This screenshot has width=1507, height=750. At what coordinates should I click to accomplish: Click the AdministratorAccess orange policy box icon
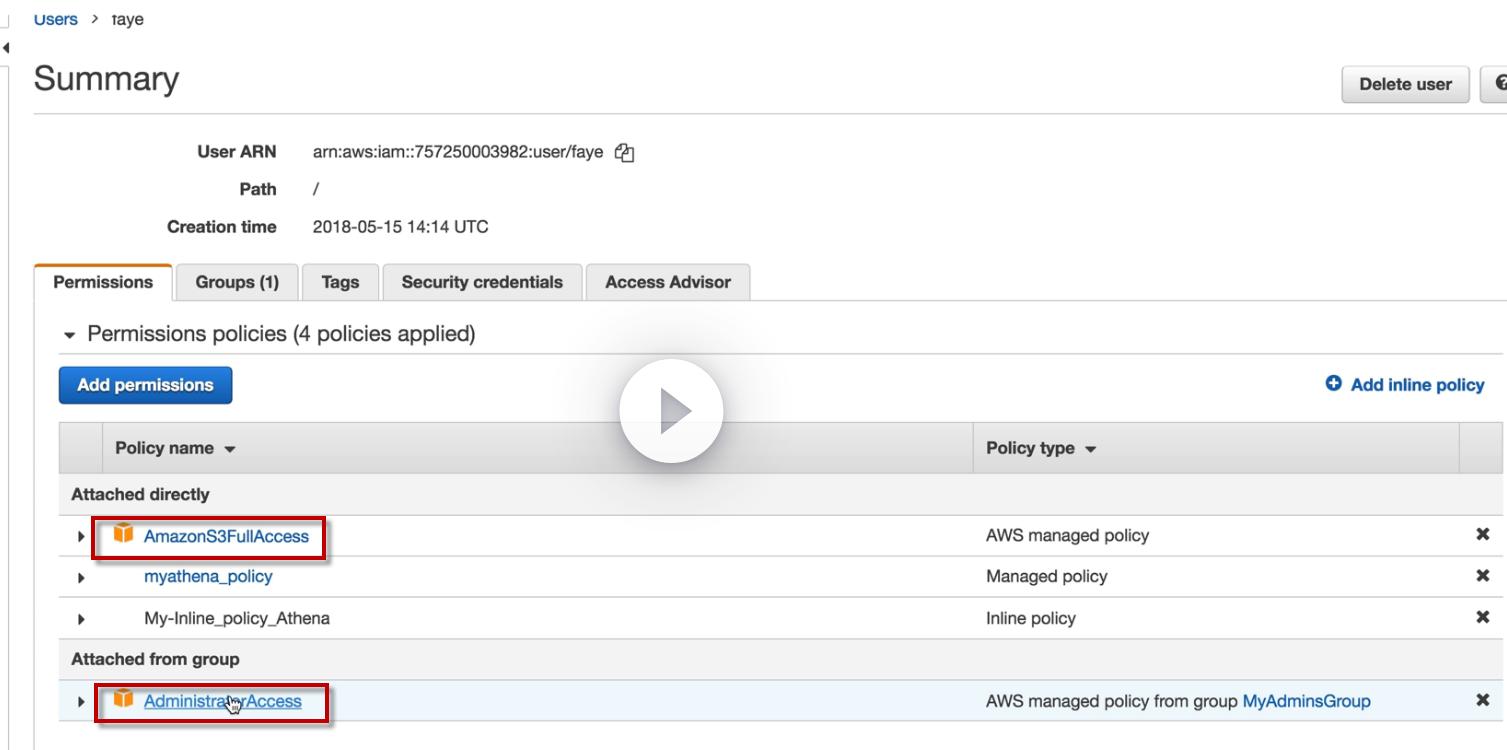point(123,699)
